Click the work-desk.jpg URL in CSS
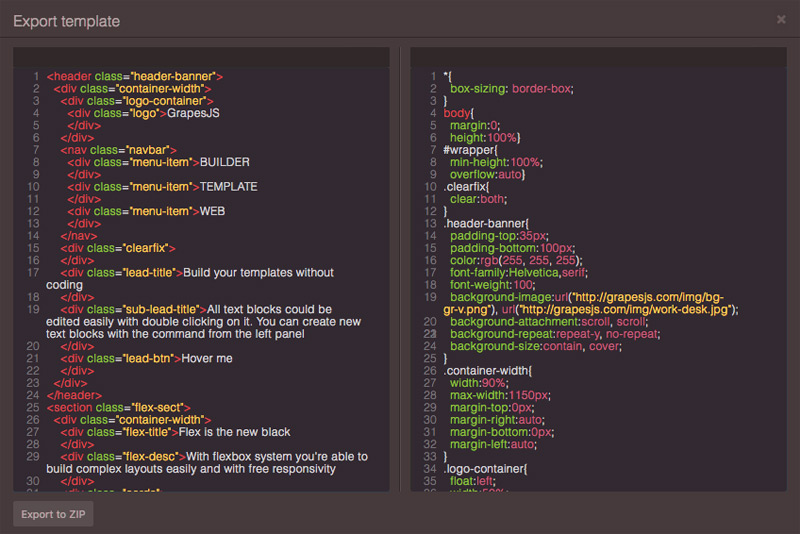The height and width of the screenshot is (534, 800). tap(628, 310)
